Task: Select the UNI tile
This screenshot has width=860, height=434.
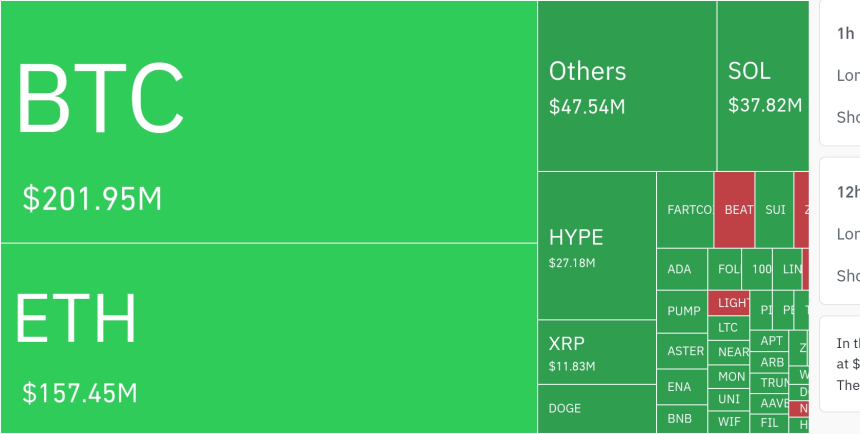Action: [x=730, y=399]
